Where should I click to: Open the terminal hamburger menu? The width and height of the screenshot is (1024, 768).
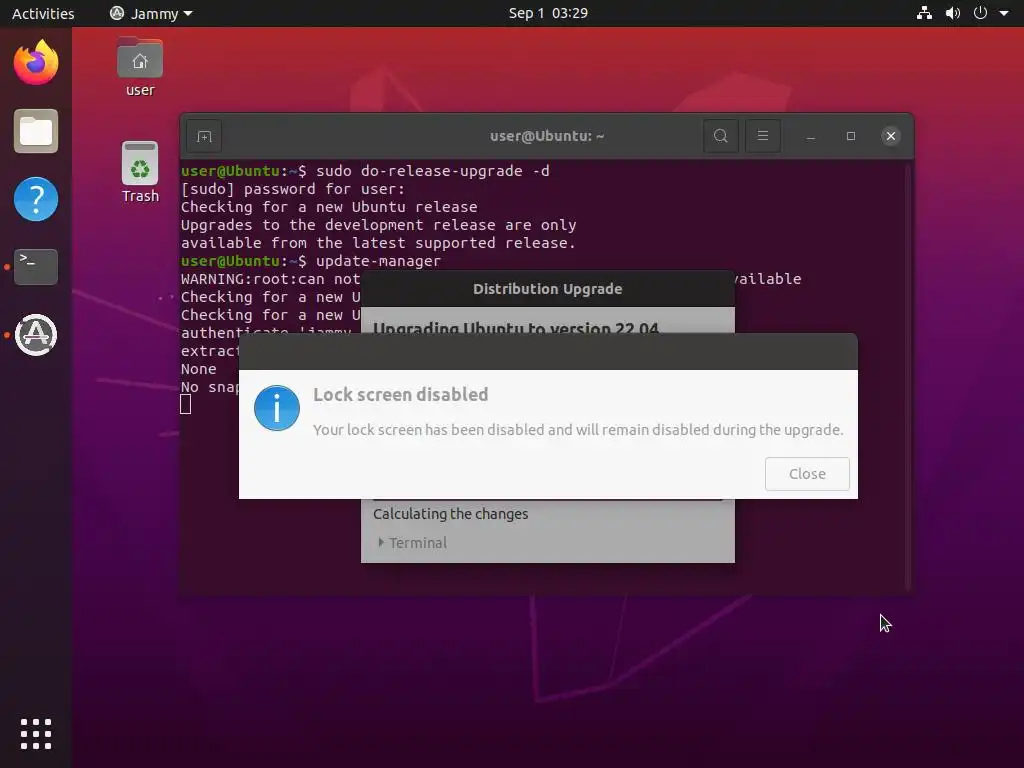(x=762, y=136)
